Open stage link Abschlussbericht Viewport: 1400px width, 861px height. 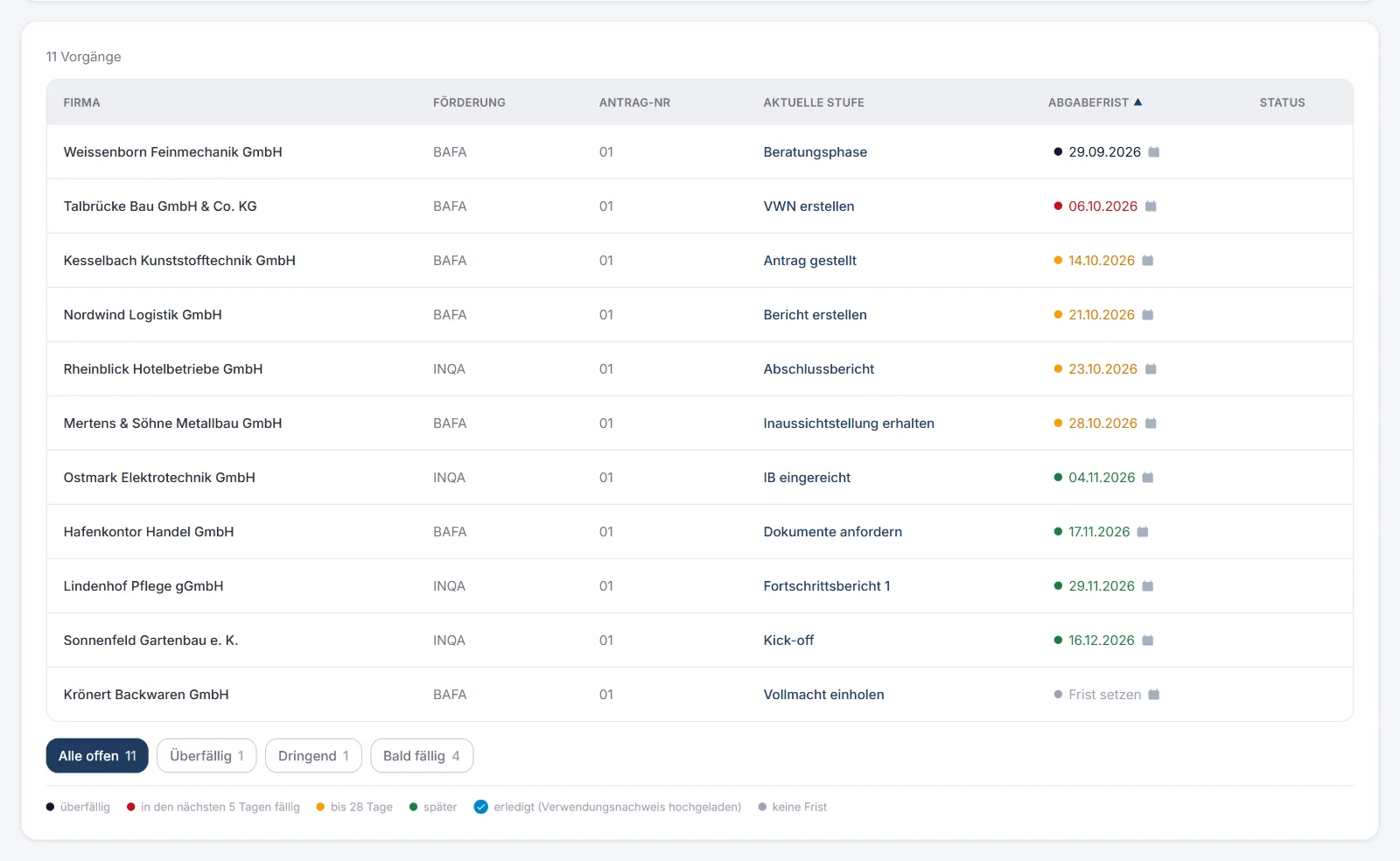(x=818, y=369)
